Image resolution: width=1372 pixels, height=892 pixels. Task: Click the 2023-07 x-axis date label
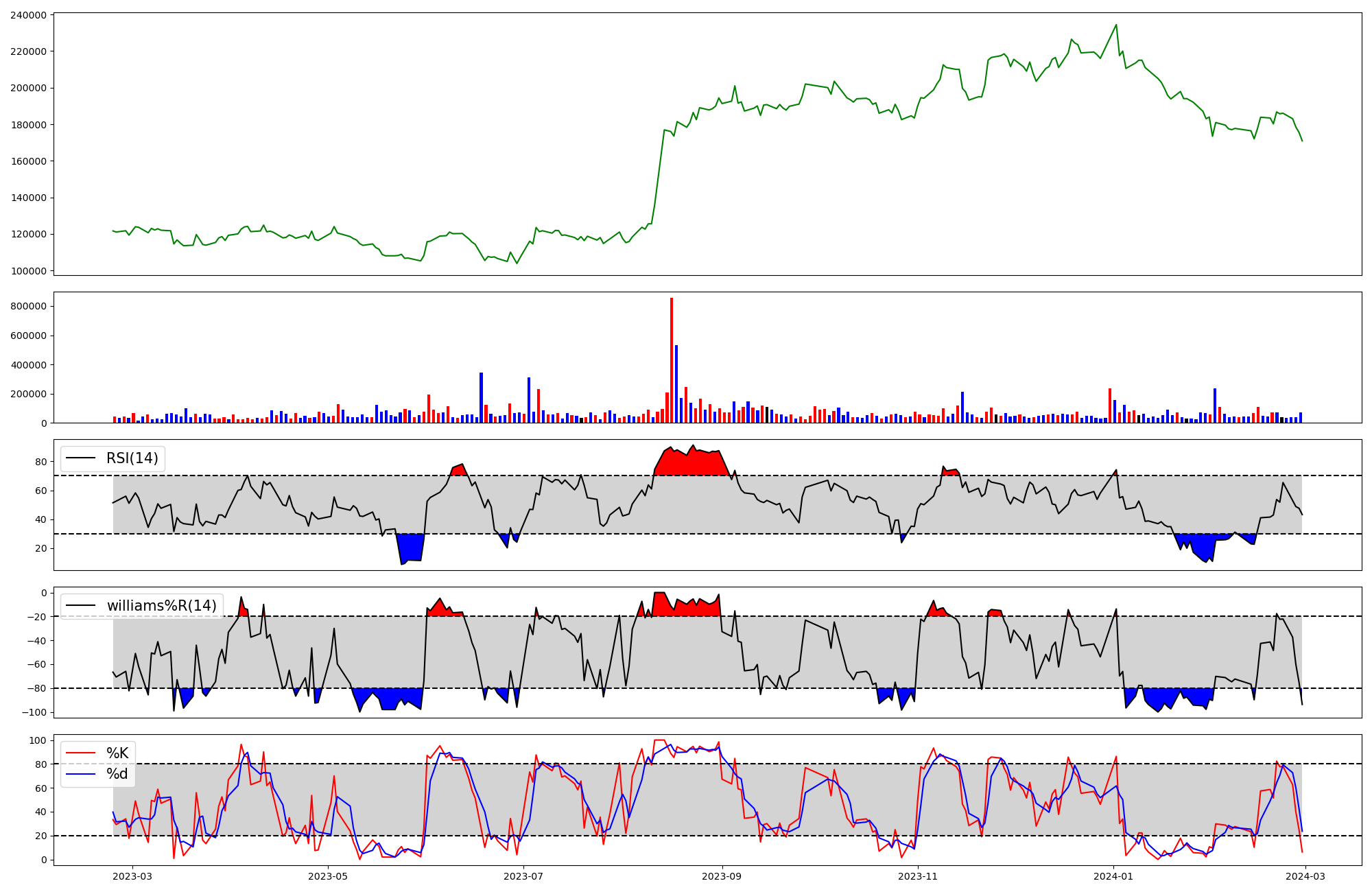coord(524,876)
